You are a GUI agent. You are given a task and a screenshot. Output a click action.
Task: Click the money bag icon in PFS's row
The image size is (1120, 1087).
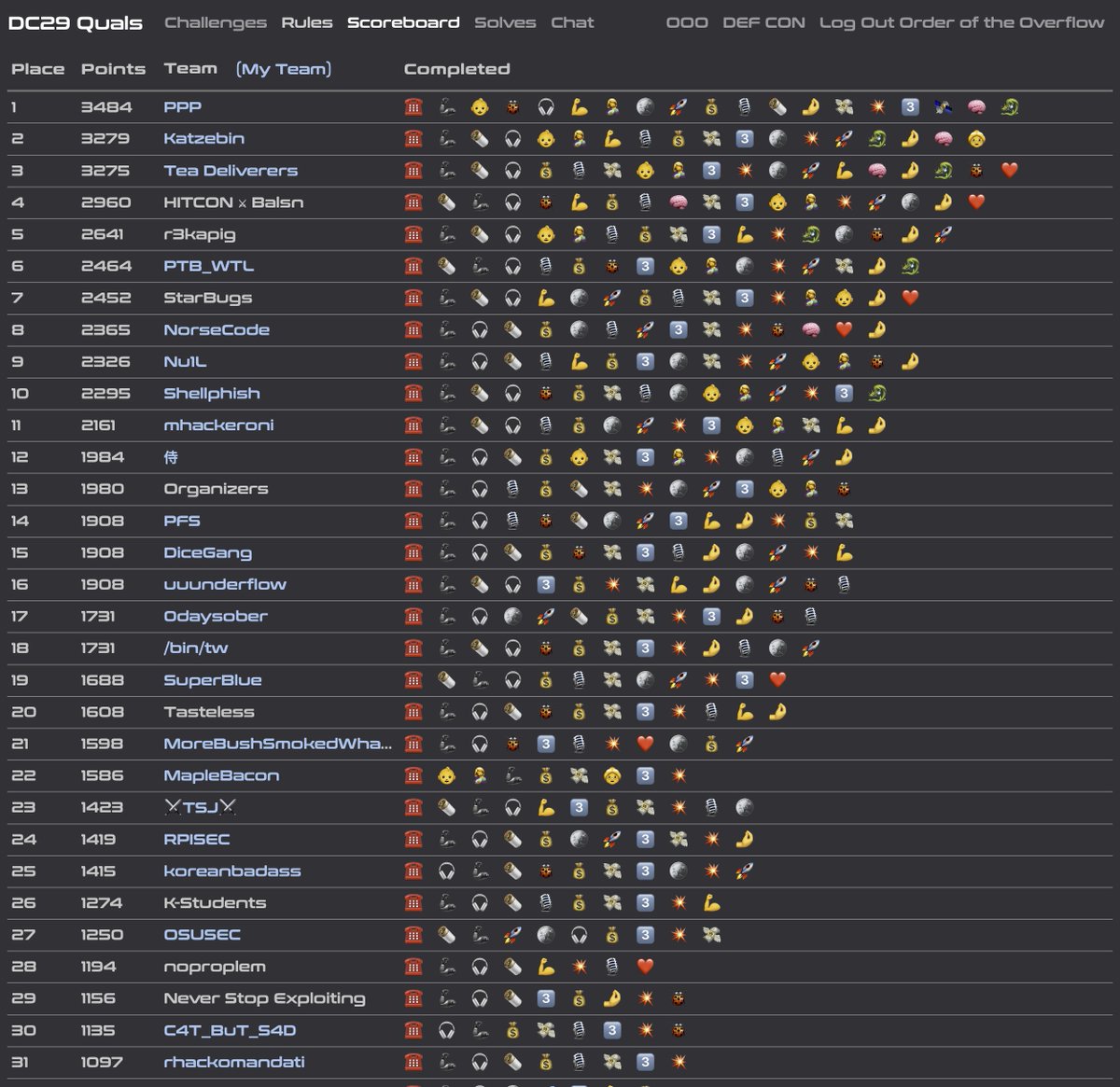click(811, 521)
